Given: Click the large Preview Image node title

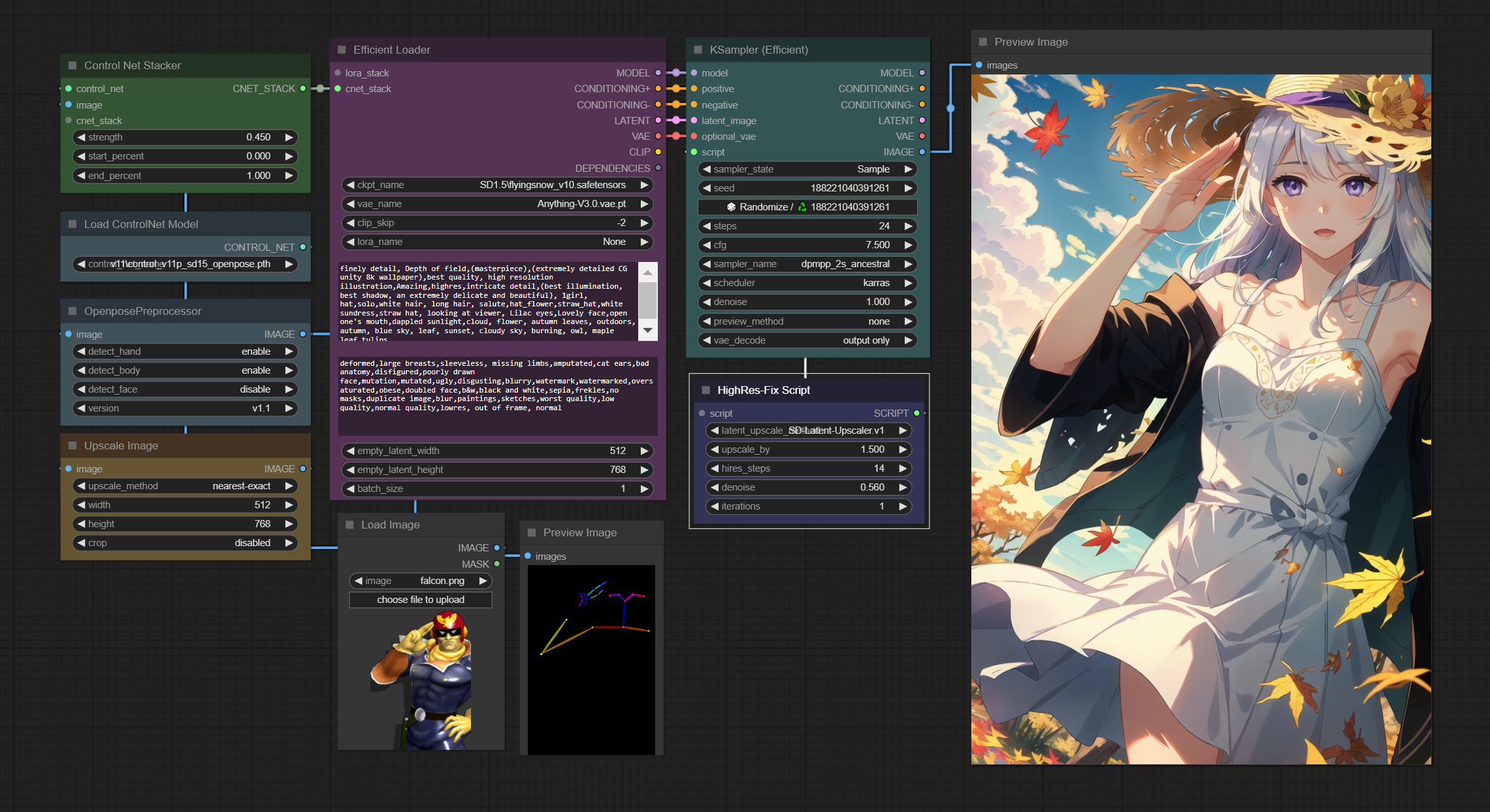Looking at the screenshot, I should pyautogui.click(x=1031, y=42).
